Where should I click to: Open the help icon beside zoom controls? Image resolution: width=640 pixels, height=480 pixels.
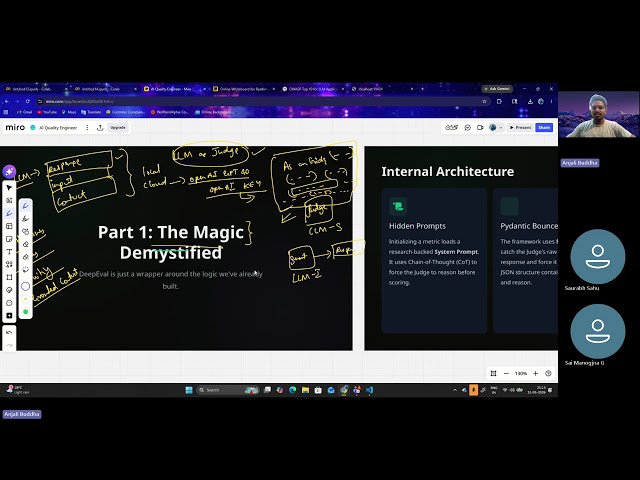[548, 373]
